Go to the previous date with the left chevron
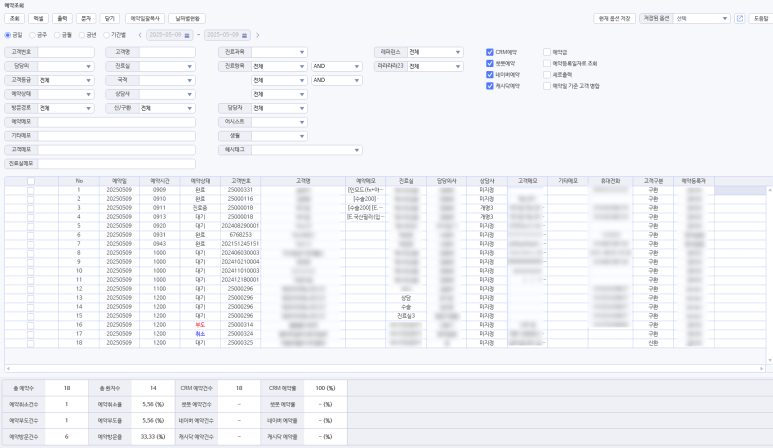The height and width of the screenshot is (448, 773). point(140,35)
